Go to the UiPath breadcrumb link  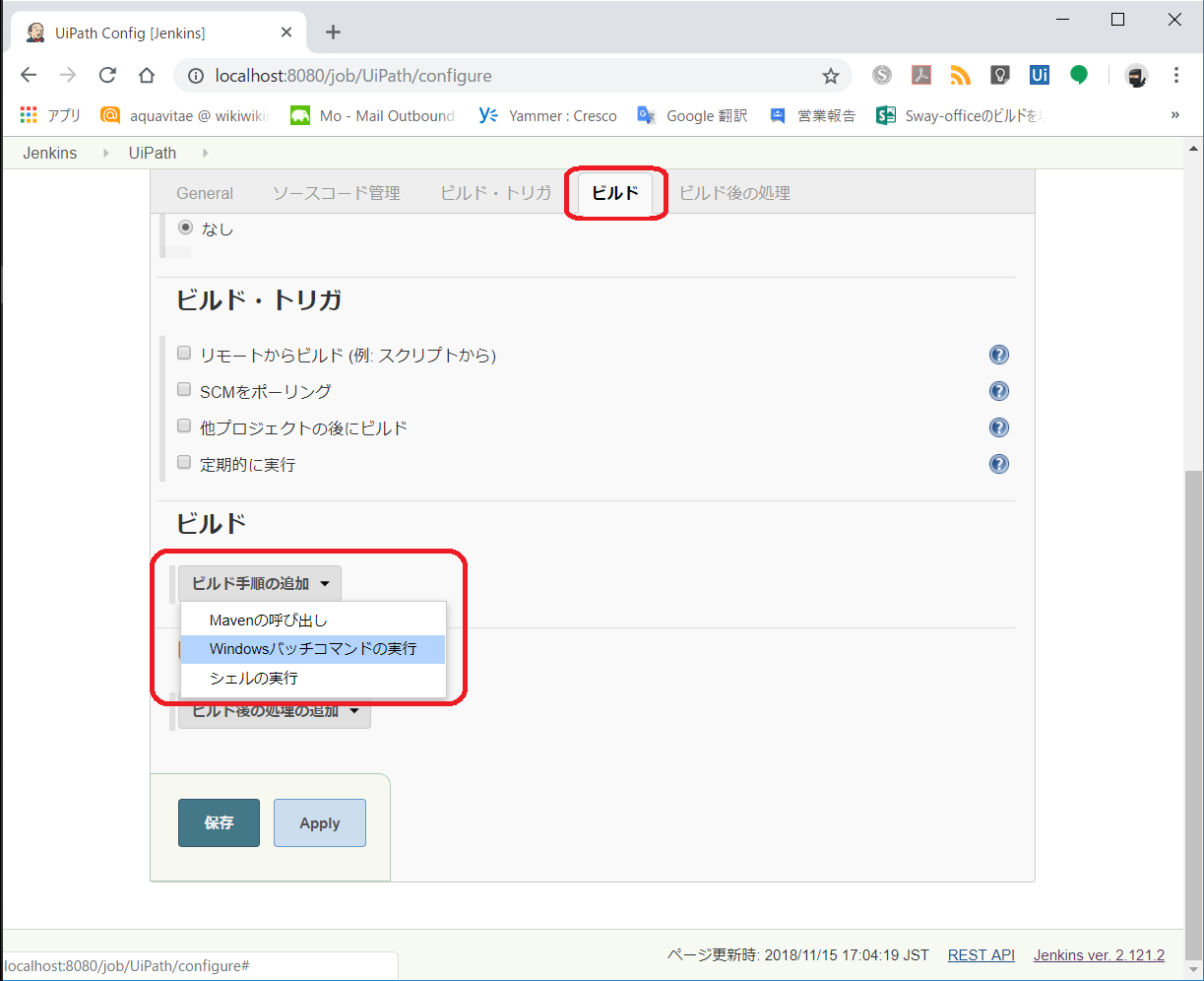pyautogui.click(x=153, y=153)
